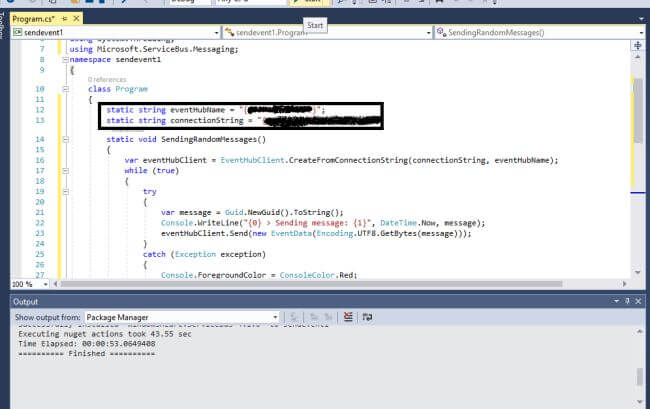Click the code editor vertical scrollbar thumb
This screenshot has width=650, height=409.
[x=638, y=110]
